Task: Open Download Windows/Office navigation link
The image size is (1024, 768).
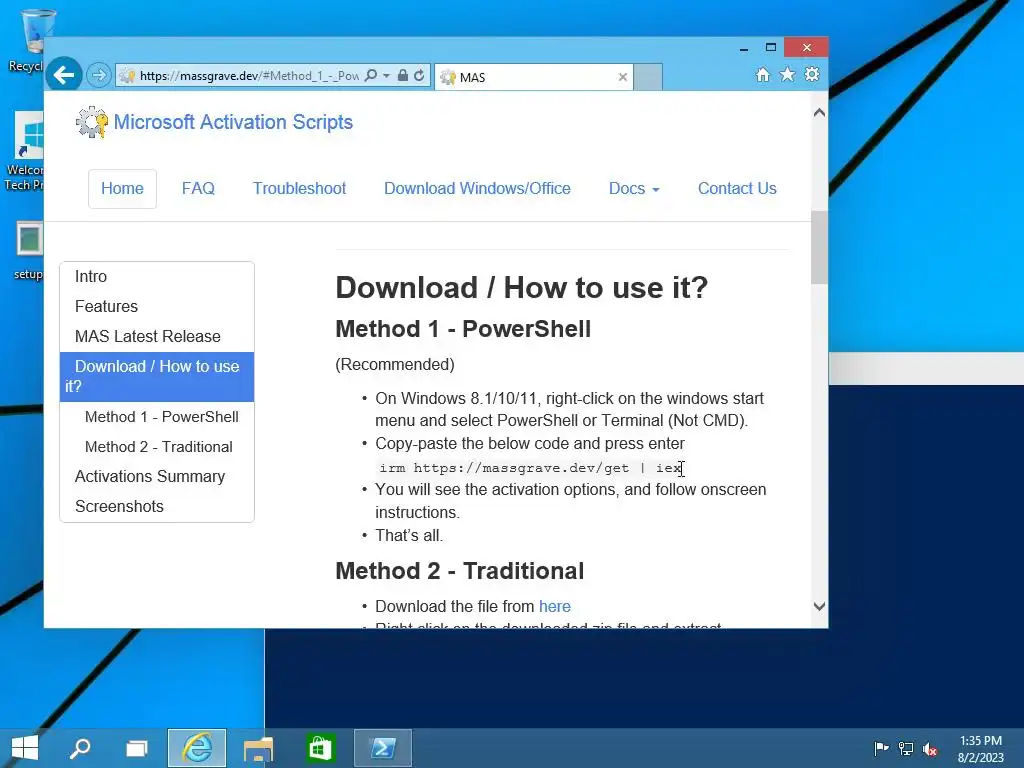Action: click(x=477, y=189)
